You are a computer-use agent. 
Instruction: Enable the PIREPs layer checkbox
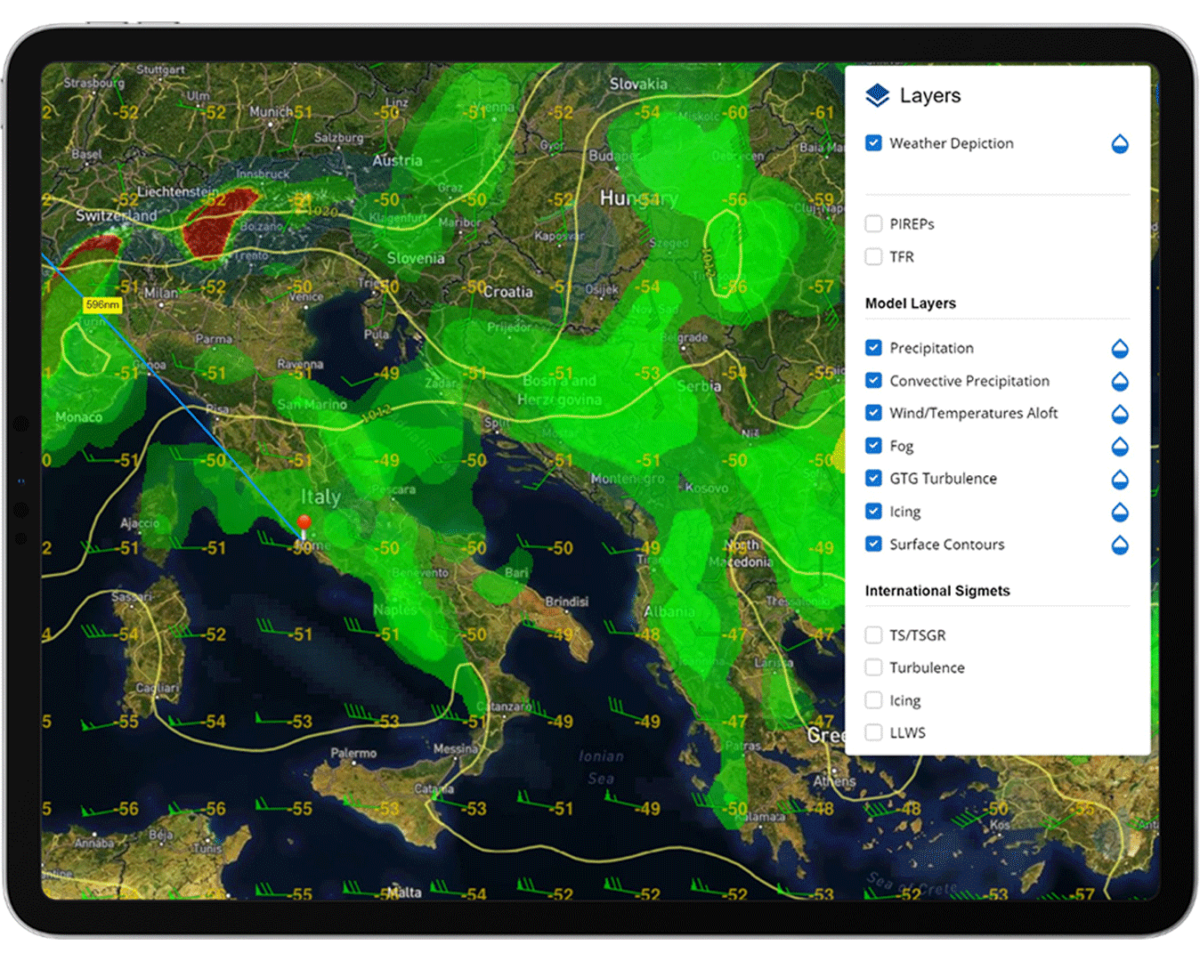tap(873, 224)
